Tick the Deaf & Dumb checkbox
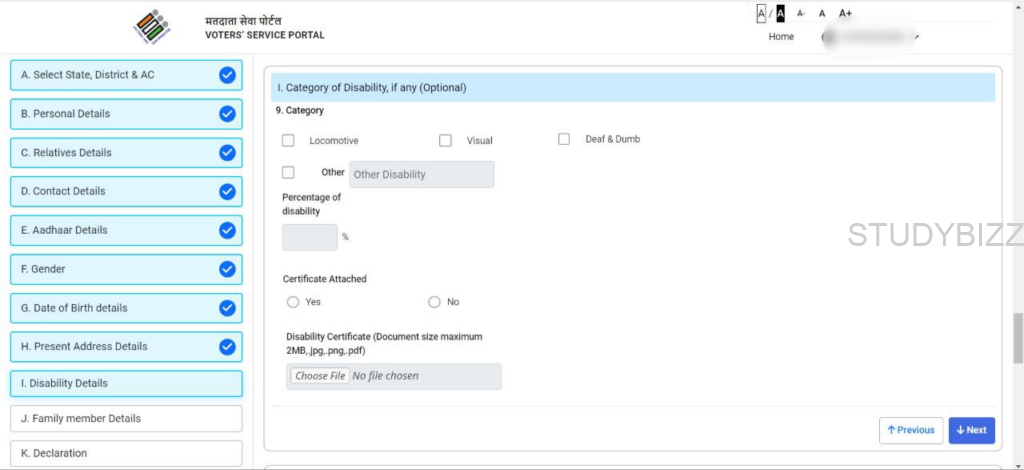Screen dimensions: 1024x470 pos(564,139)
